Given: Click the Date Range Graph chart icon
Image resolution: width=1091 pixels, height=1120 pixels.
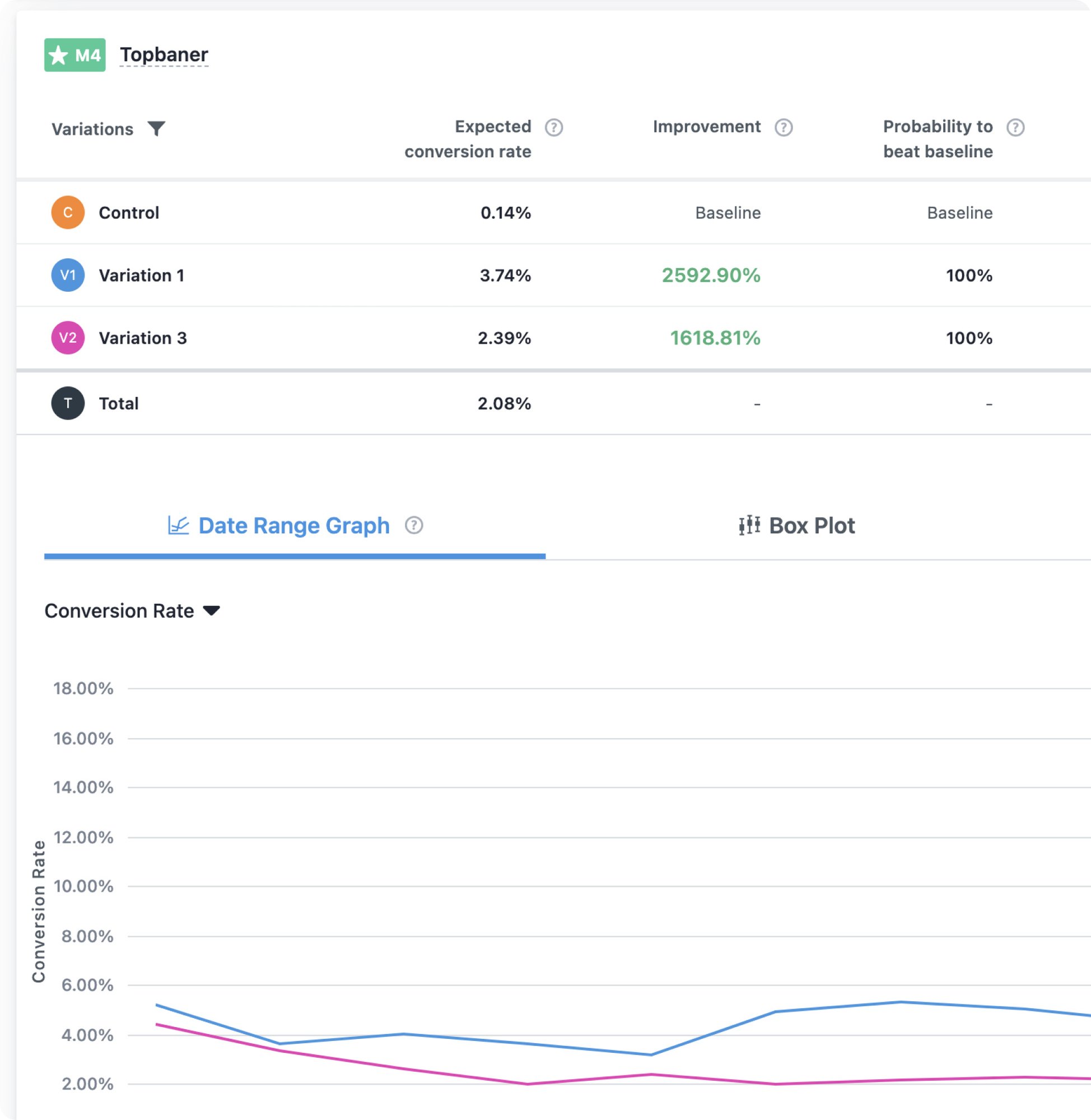Looking at the screenshot, I should (x=178, y=525).
